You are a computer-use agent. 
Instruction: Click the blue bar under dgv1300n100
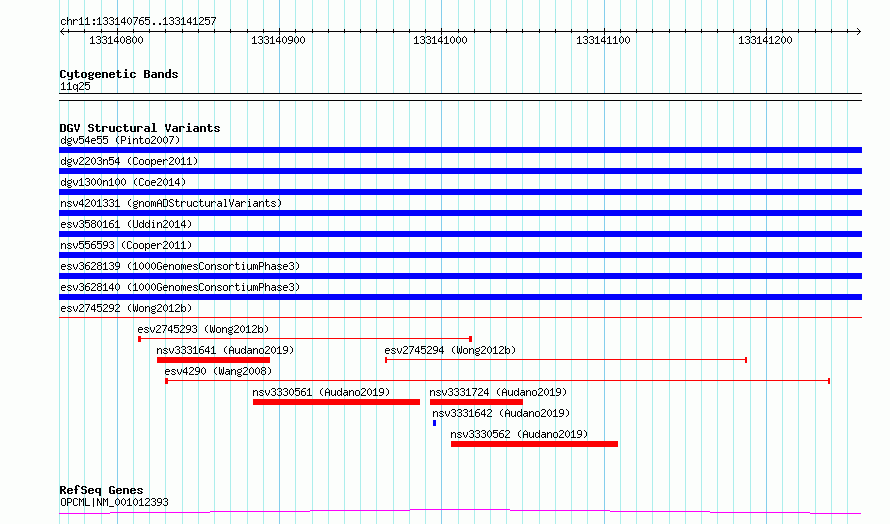point(460,192)
